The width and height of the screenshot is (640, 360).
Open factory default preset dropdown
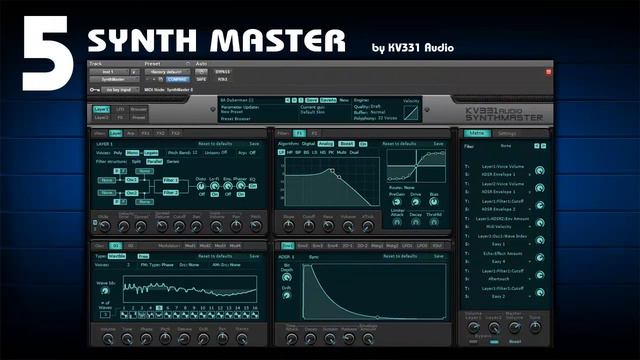167,71
